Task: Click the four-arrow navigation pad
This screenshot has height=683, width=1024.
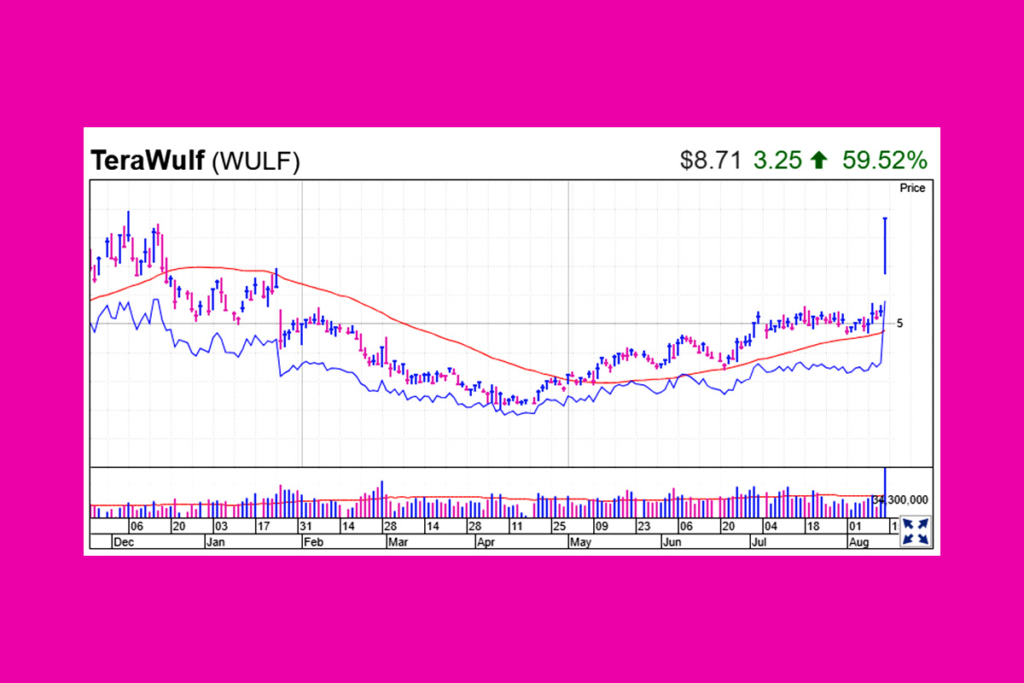Action: pyautogui.click(x=916, y=531)
